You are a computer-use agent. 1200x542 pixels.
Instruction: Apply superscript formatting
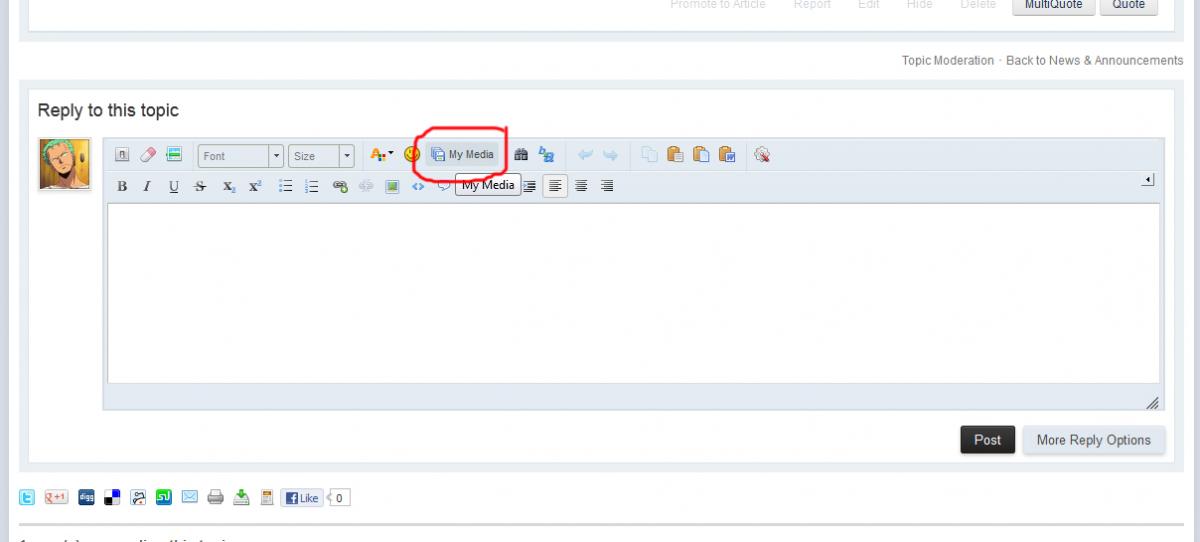pyautogui.click(x=255, y=186)
